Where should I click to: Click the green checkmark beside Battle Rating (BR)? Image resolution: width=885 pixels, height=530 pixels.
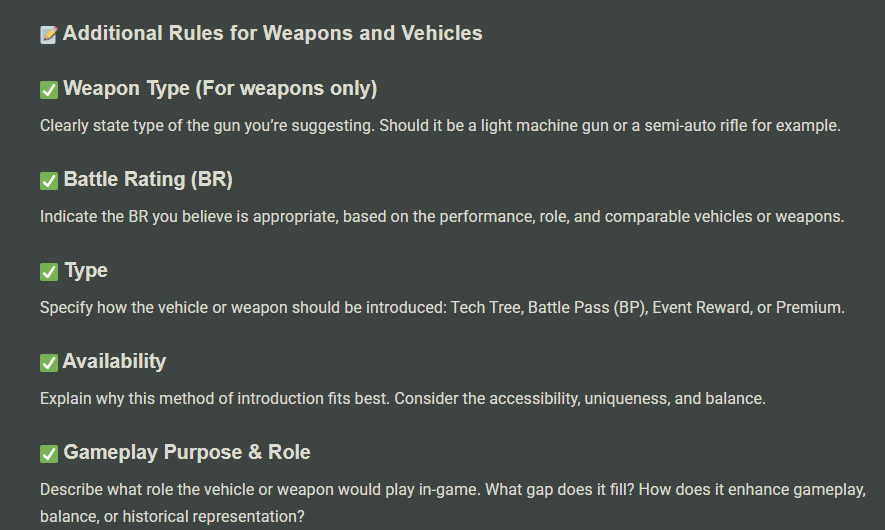coord(48,181)
